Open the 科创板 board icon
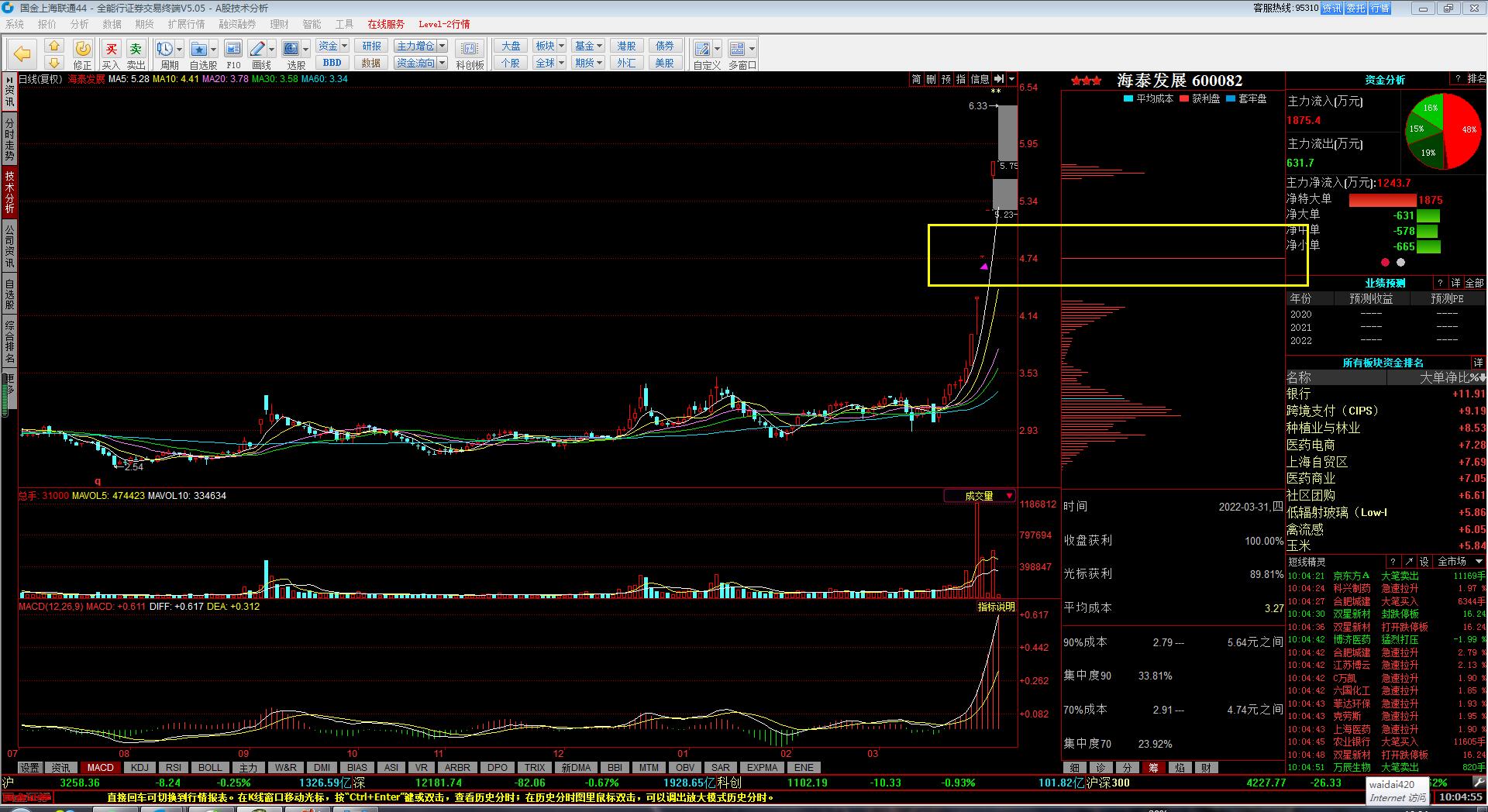The image size is (1488, 812). 470,49
